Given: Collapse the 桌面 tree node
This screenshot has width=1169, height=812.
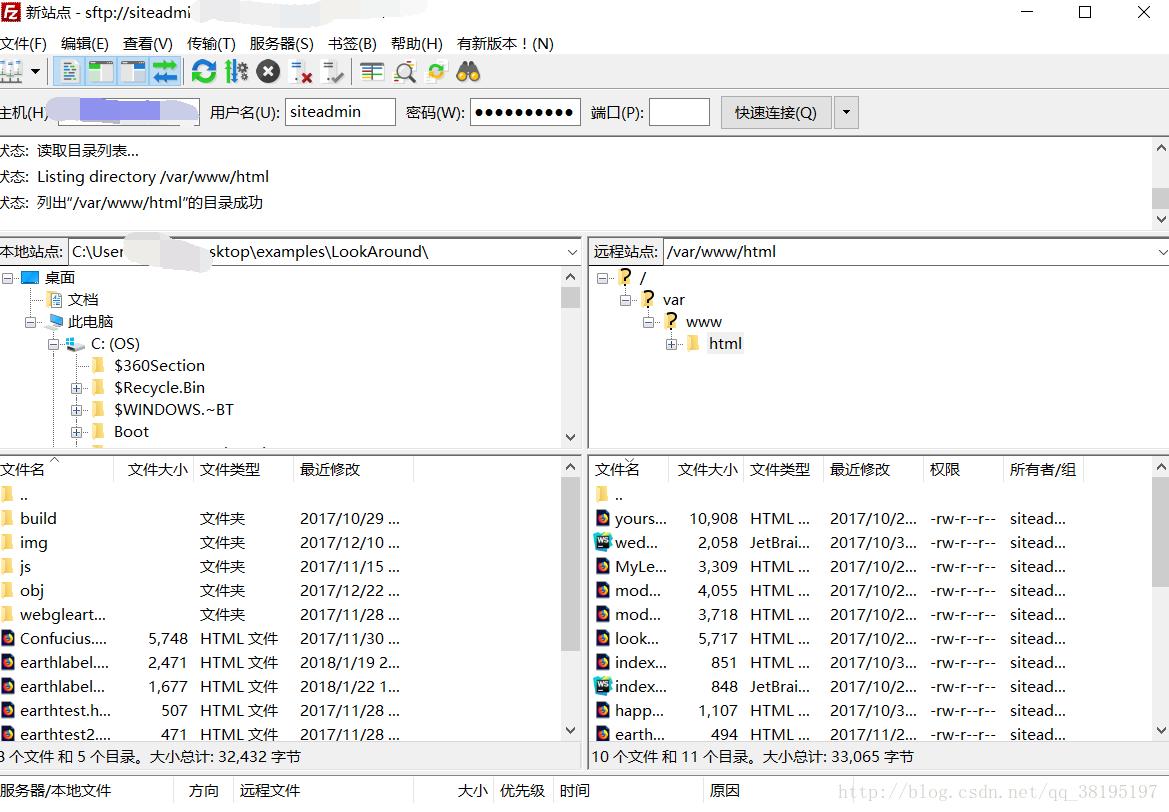Looking at the screenshot, I should [x=7, y=278].
